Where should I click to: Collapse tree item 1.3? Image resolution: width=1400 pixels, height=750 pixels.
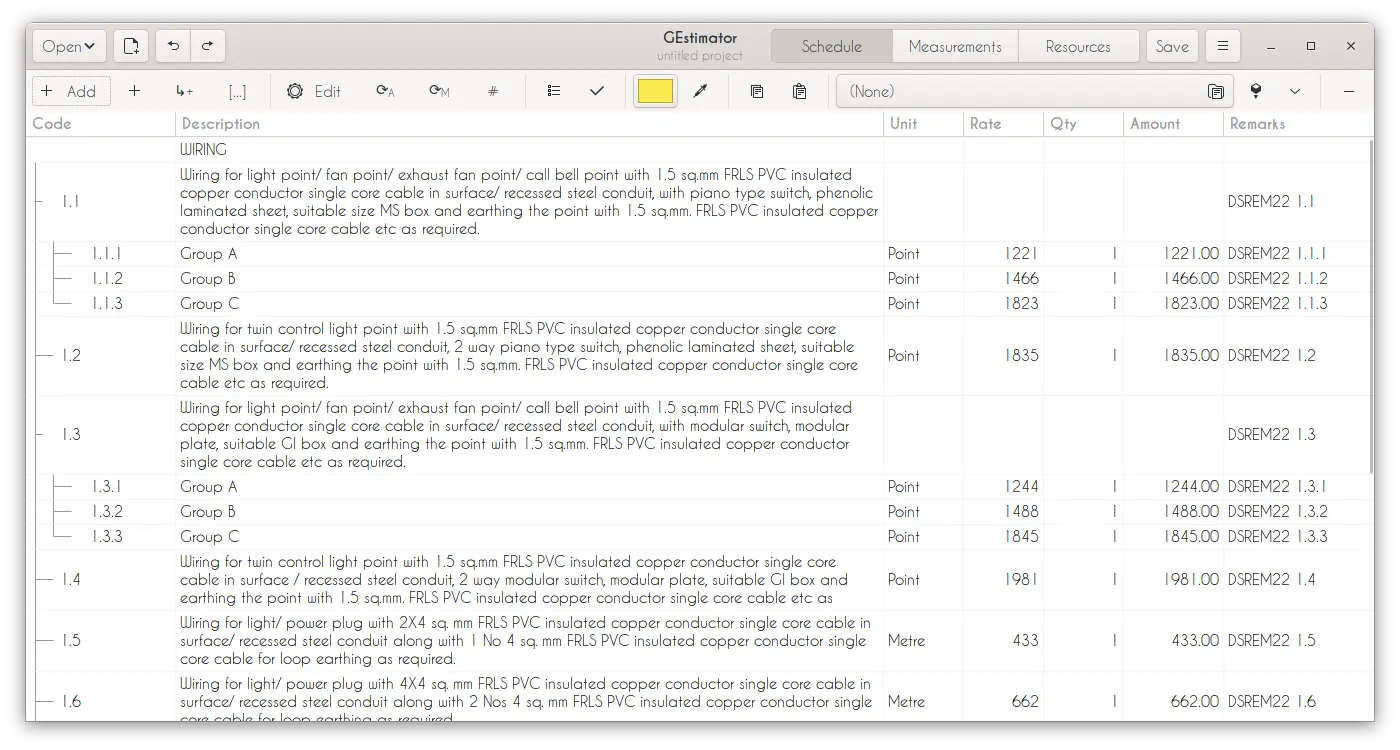click(39, 434)
